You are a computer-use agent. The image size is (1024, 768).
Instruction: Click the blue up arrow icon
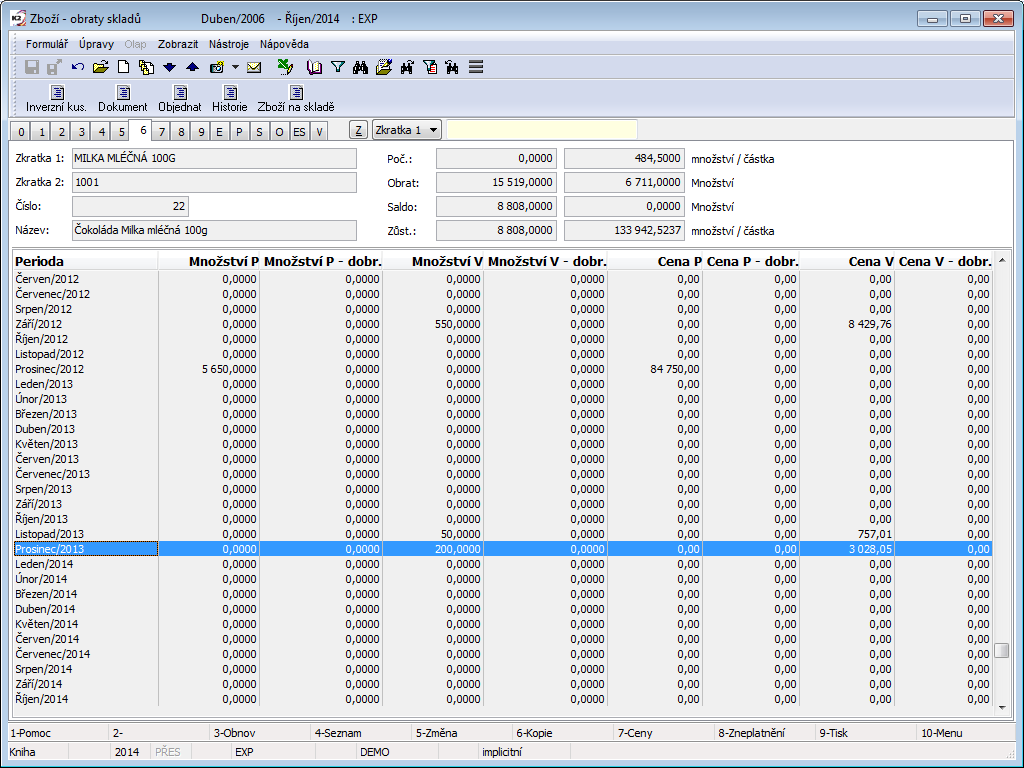(x=192, y=68)
